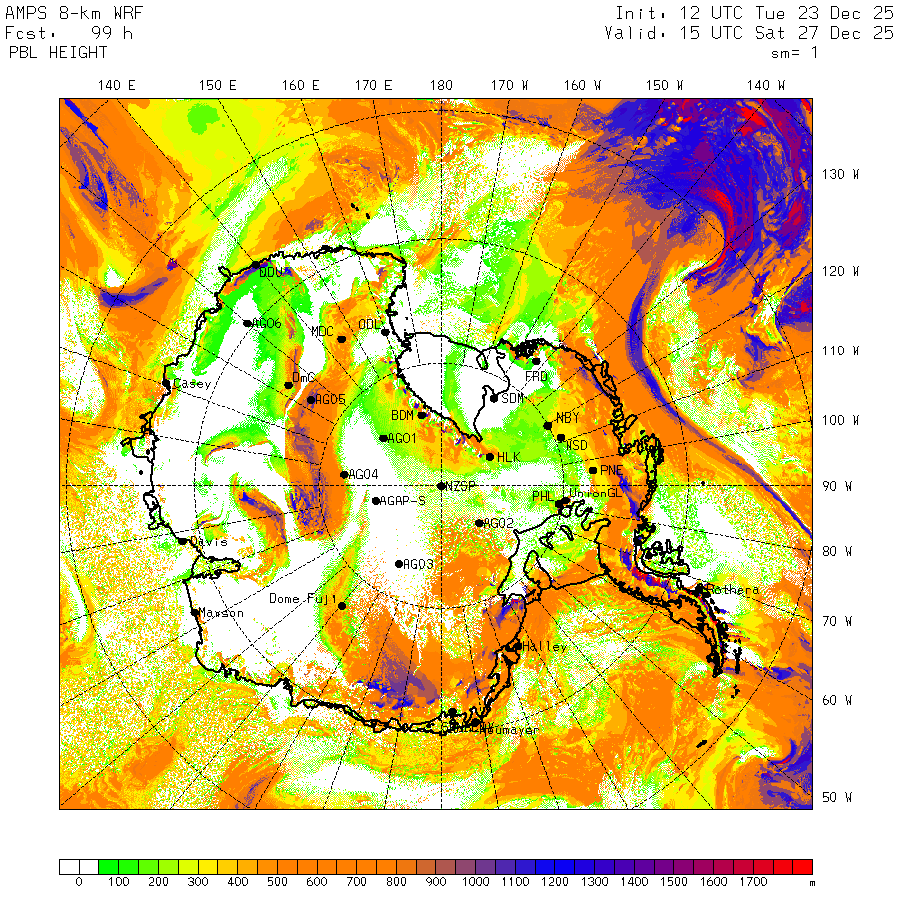Image resolution: width=900 pixels, height=900 pixels.
Task: Click the 'Casey' station label
Action: point(192,384)
